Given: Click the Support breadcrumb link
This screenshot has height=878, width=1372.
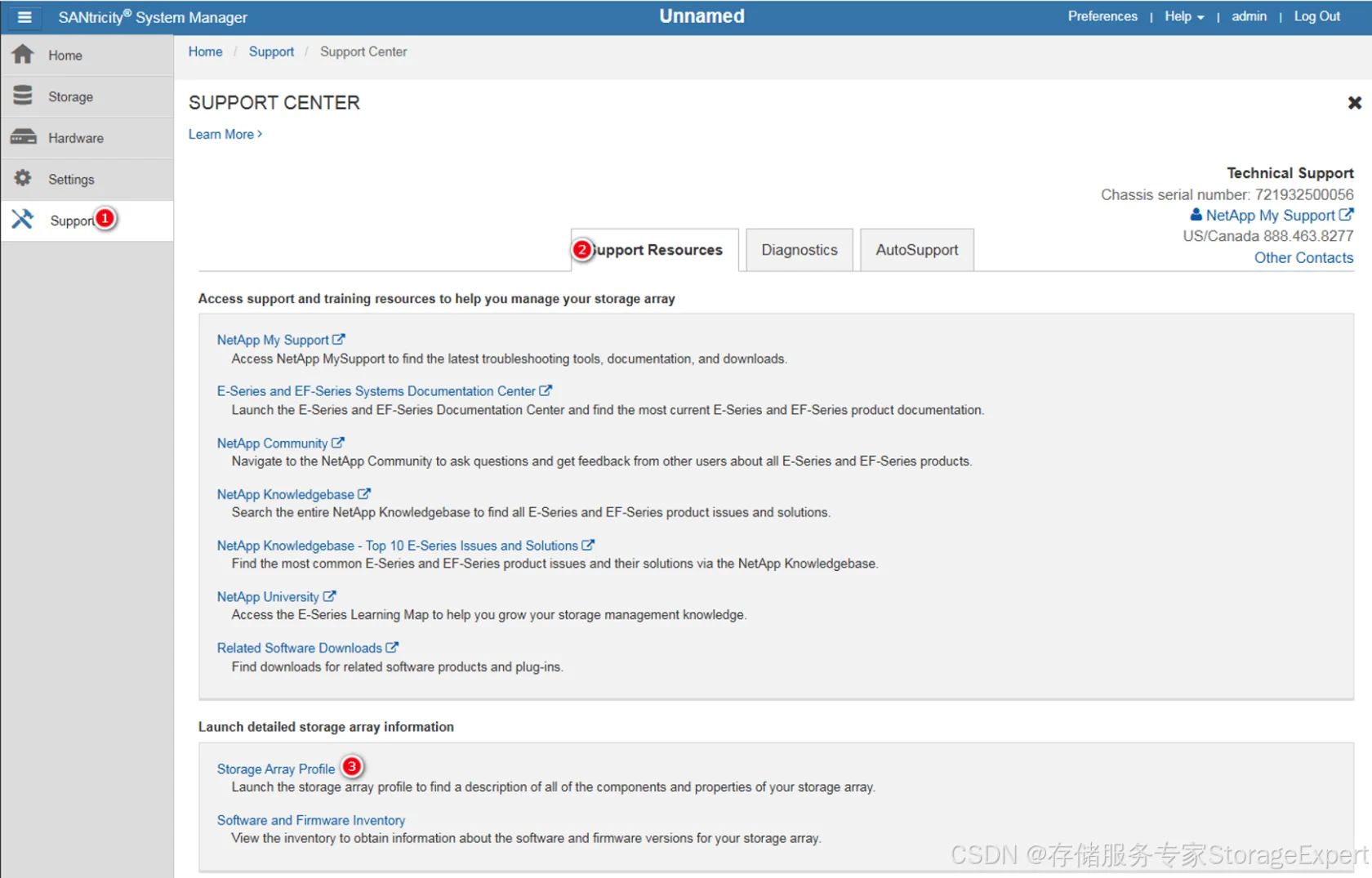Looking at the screenshot, I should pyautogui.click(x=271, y=51).
